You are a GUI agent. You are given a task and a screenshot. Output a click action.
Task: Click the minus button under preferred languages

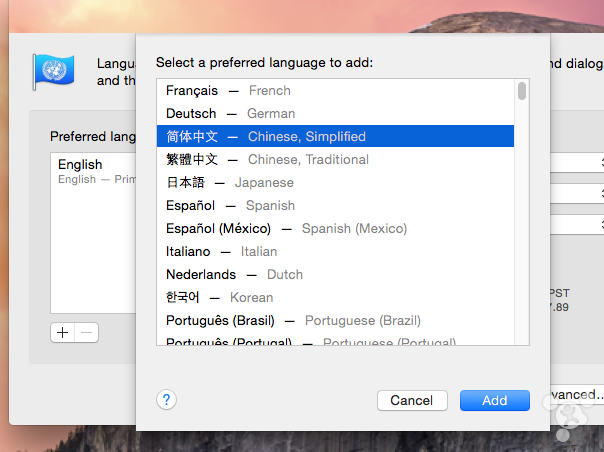pyautogui.click(x=86, y=332)
